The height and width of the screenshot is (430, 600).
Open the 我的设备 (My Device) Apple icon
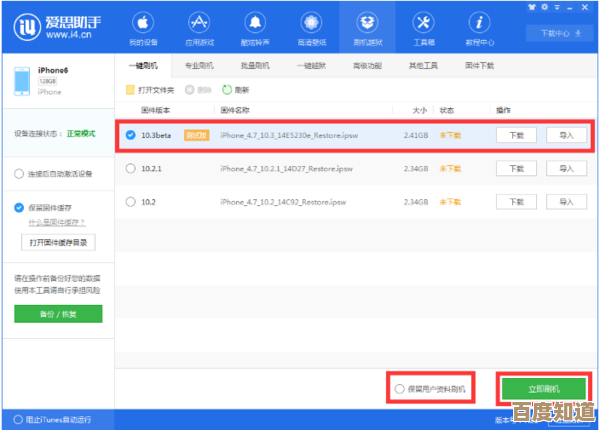click(143, 23)
